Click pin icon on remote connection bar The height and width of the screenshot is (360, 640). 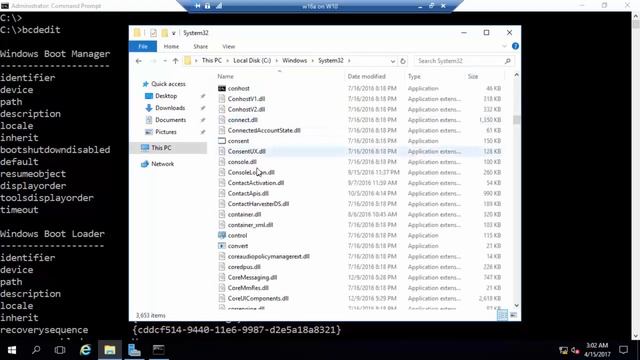coord(198,6)
